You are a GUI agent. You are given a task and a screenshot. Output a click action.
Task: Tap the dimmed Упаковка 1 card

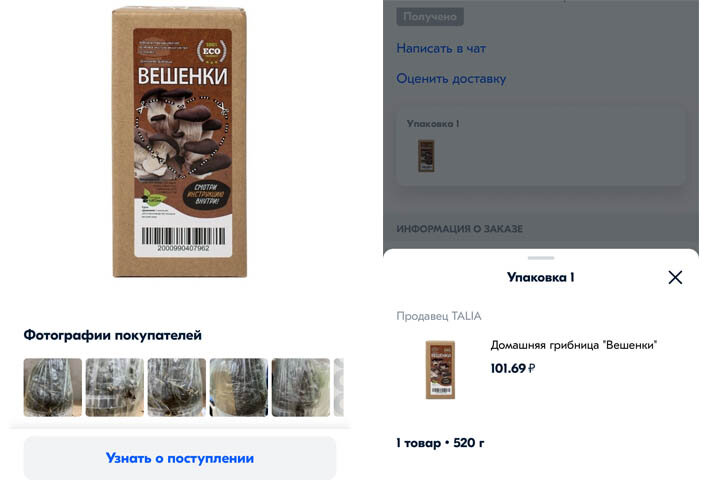pyautogui.click(x=541, y=146)
